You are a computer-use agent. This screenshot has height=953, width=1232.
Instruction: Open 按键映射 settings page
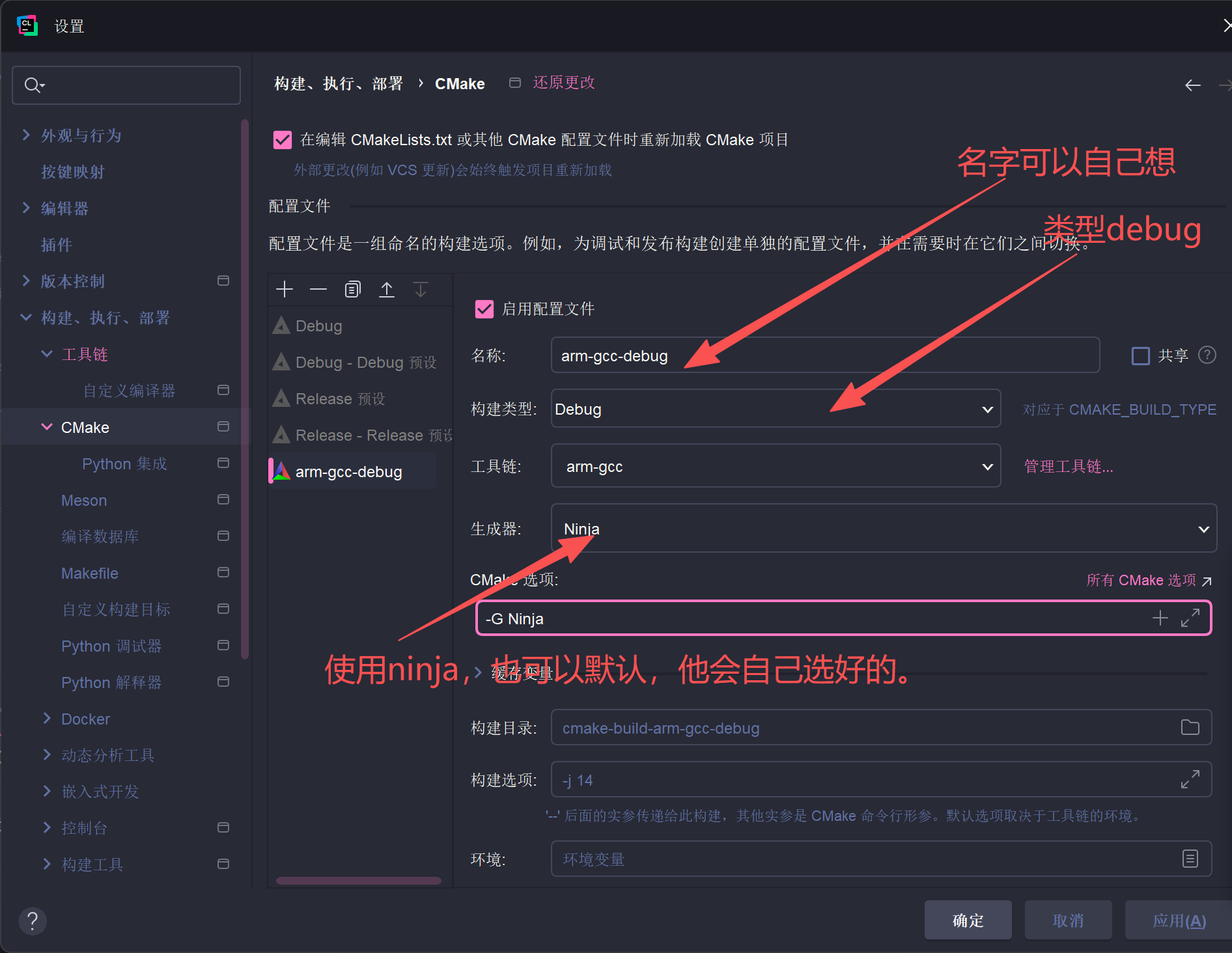click(73, 172)
